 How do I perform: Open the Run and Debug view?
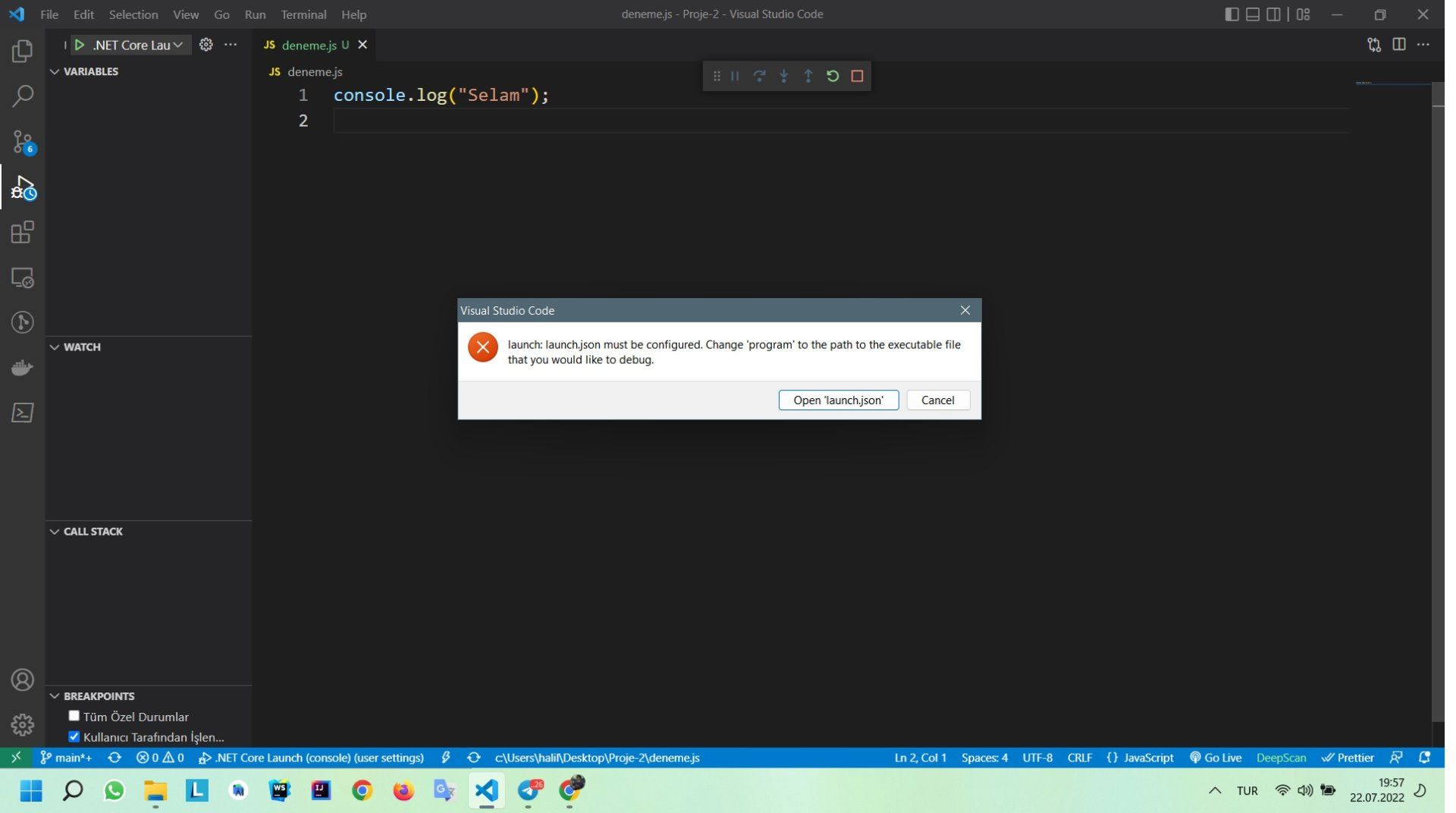point(23,187)
